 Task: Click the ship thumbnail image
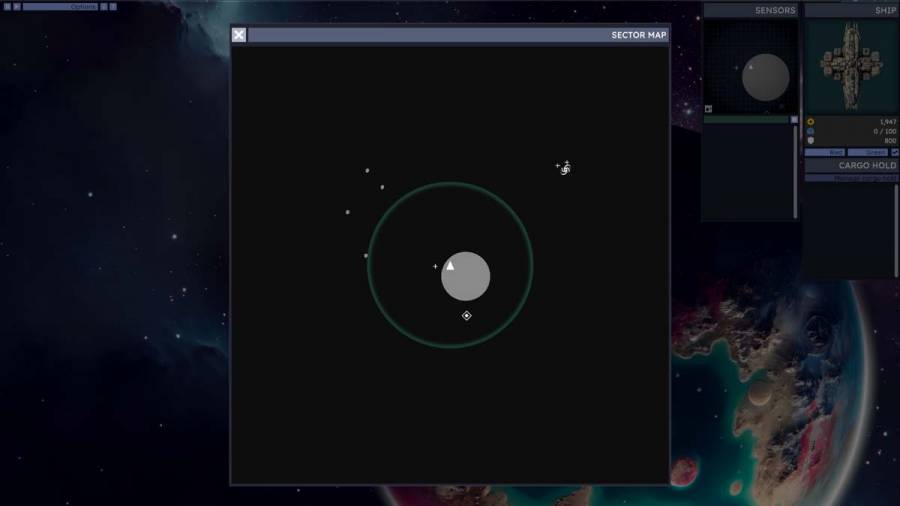pos(852,66)
